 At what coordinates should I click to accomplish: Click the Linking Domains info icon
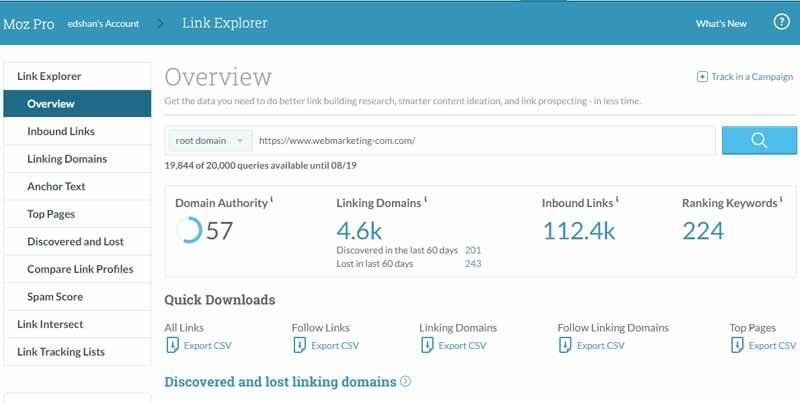(425, 199)
